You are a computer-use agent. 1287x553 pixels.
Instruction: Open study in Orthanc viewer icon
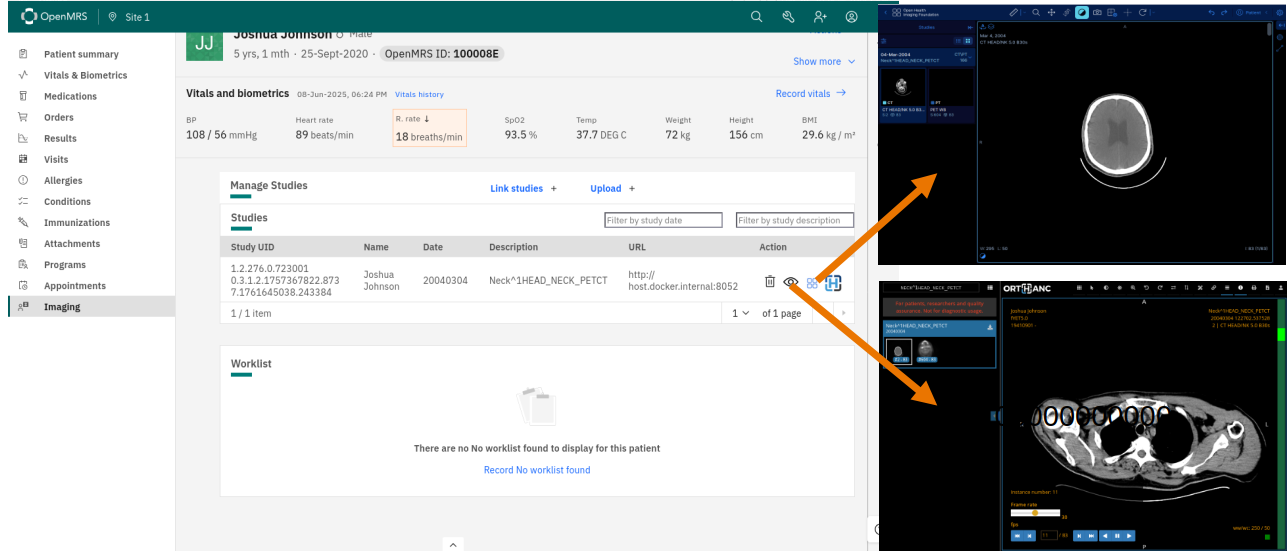(833, 283)
